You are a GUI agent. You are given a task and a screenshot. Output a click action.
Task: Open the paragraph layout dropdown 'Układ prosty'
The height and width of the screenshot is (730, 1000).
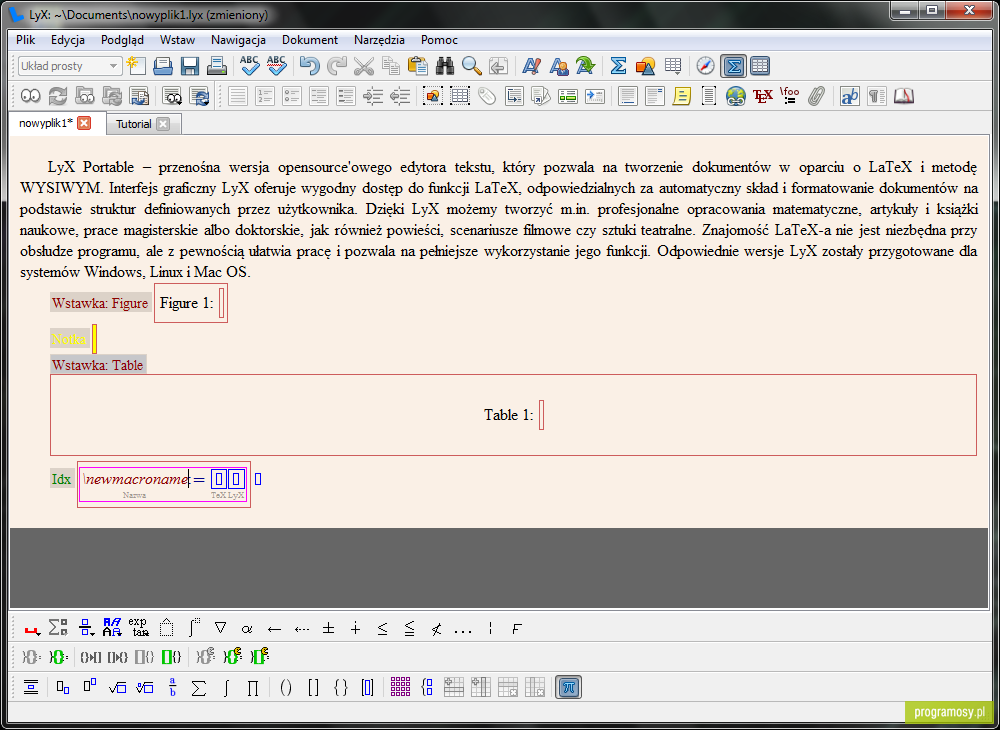click(x=70, y=66)
